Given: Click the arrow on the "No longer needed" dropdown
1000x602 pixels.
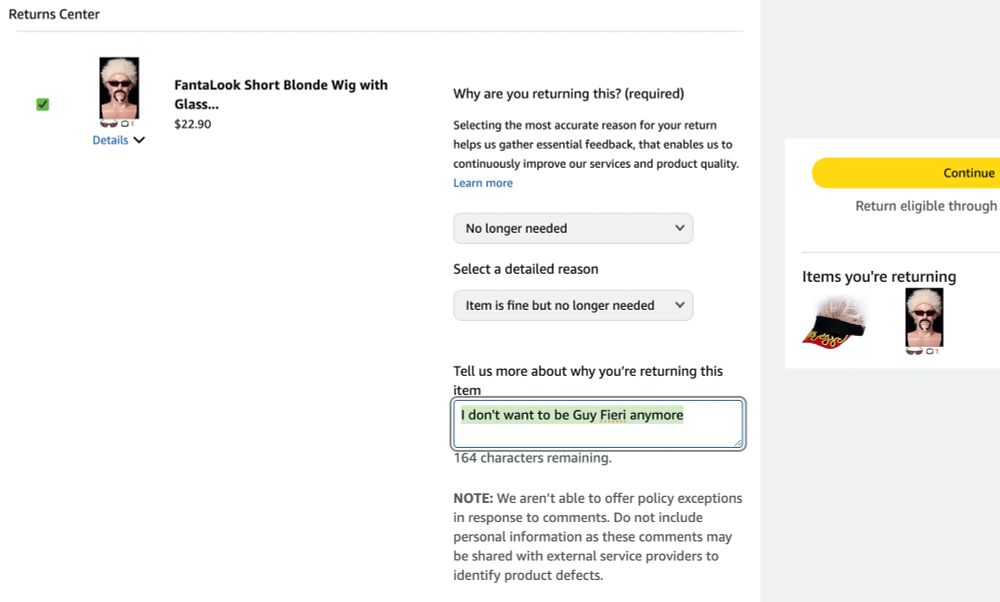Looking at the screenshot, I should point(680,228).
